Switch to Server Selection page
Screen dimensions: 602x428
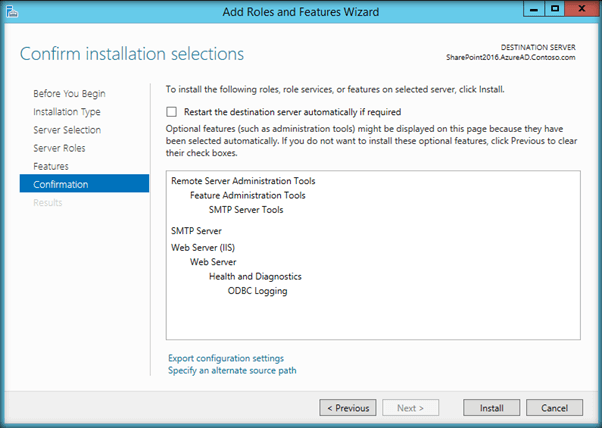[x=66, y=130]
